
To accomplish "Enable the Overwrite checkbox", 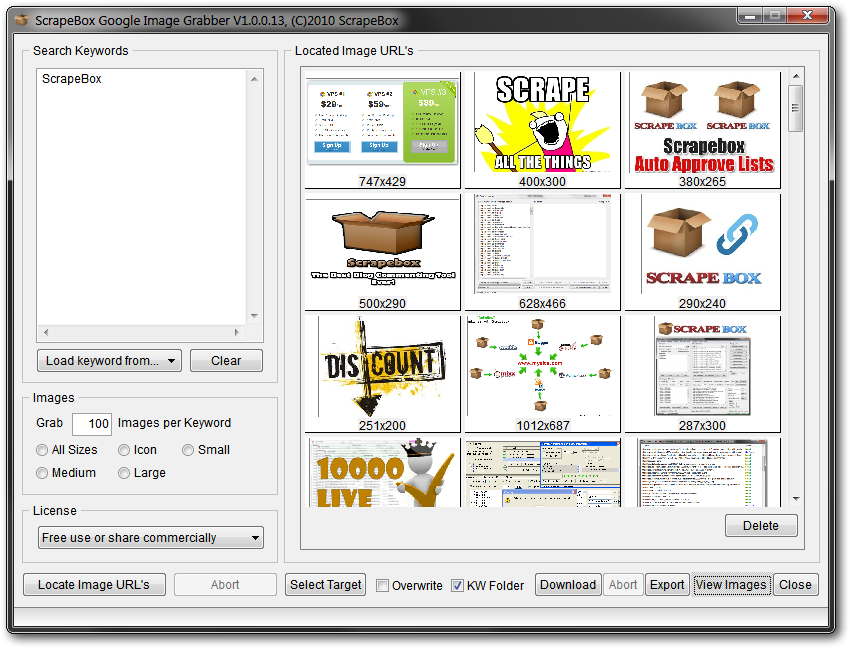I will tap(383, 586).
